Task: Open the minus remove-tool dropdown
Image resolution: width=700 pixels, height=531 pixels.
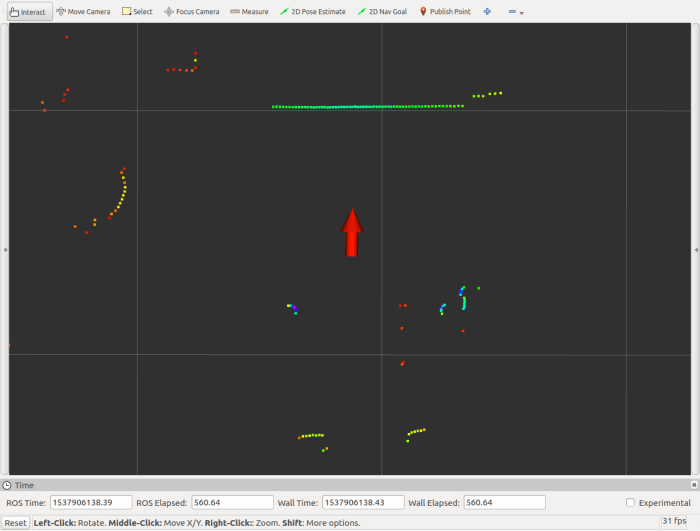Action: pyautogui.click(x=515, y=12)
